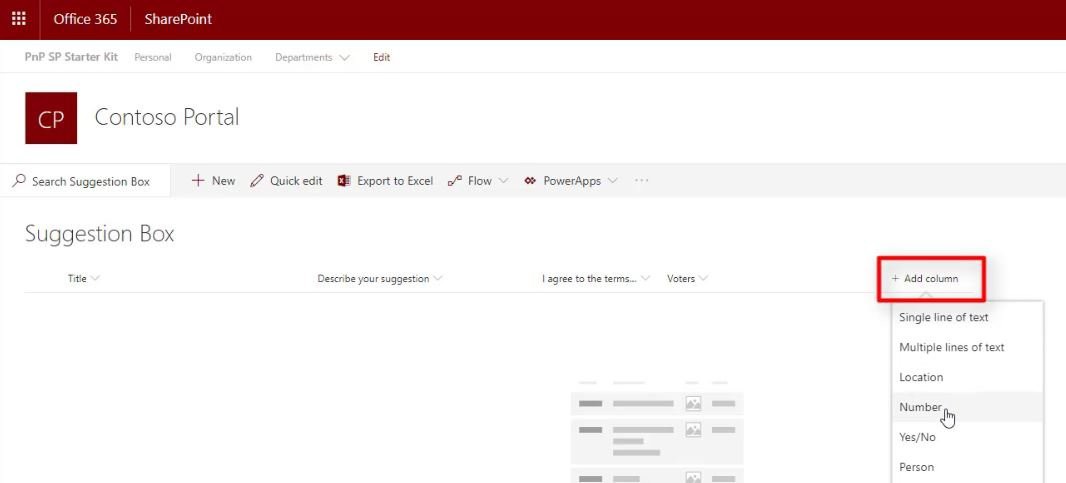Open the Contoso Portal site title
The height and width of the screenshot is (483, 1066).
pyautogui.click(x=167, y=117)
